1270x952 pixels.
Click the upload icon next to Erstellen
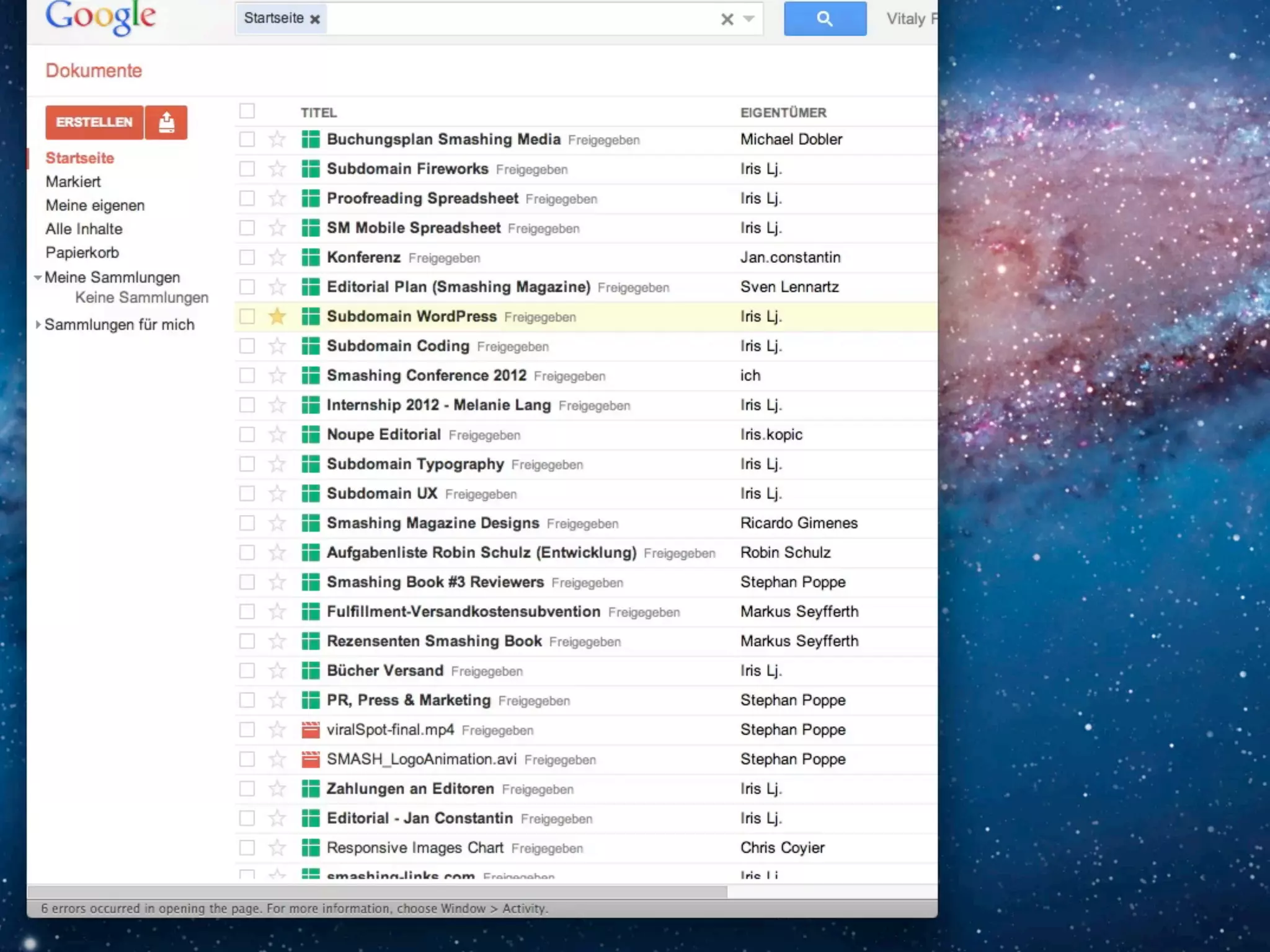[166, 122]
